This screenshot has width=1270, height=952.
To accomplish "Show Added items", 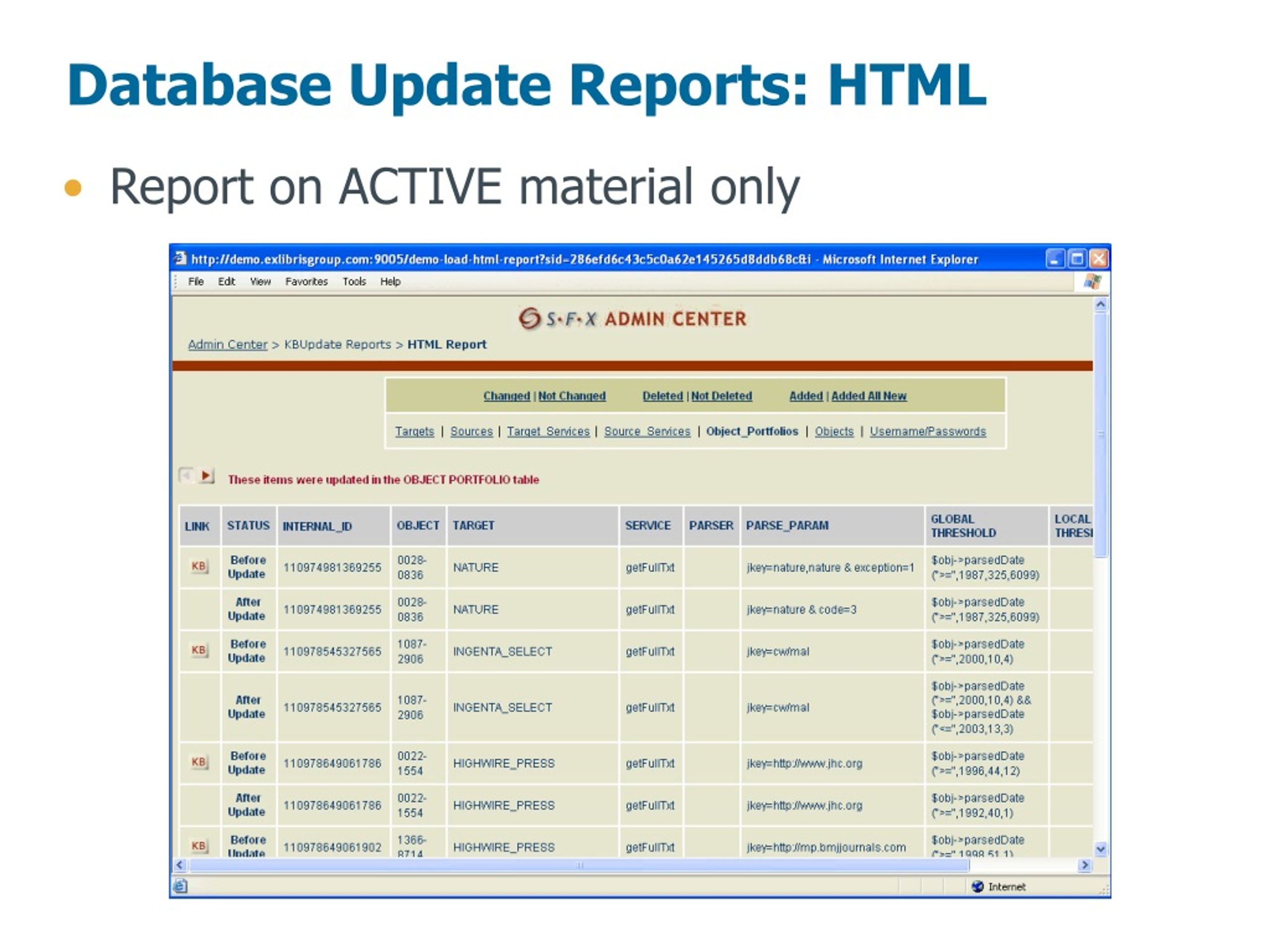I will coord(806,396).
